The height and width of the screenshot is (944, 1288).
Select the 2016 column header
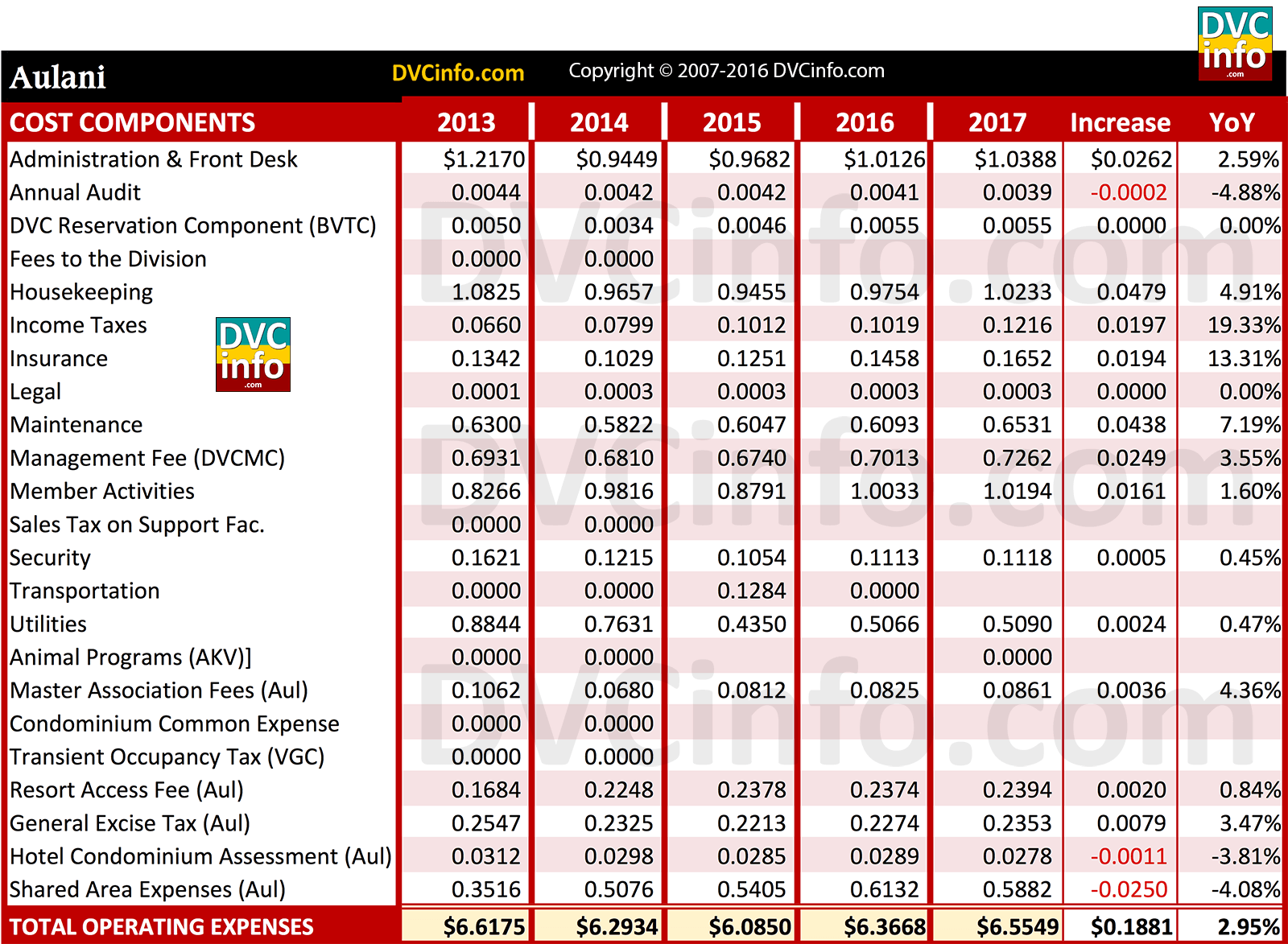[865, 122]
